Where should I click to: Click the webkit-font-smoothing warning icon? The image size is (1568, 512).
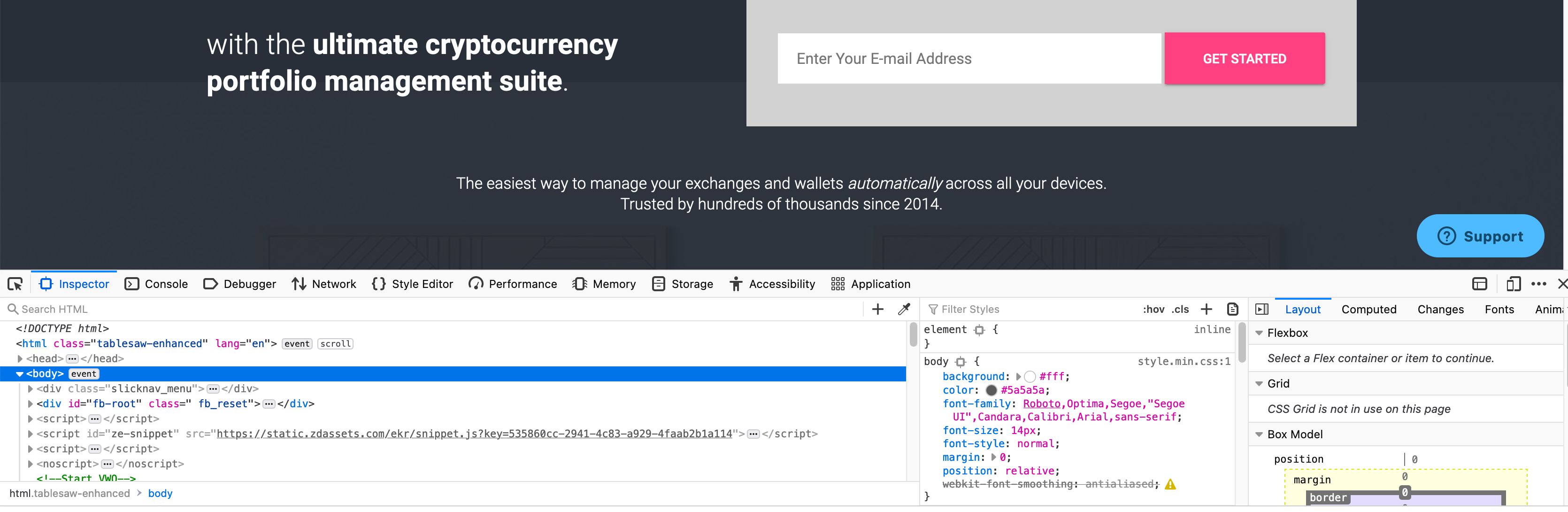(x=1170, y=485)
